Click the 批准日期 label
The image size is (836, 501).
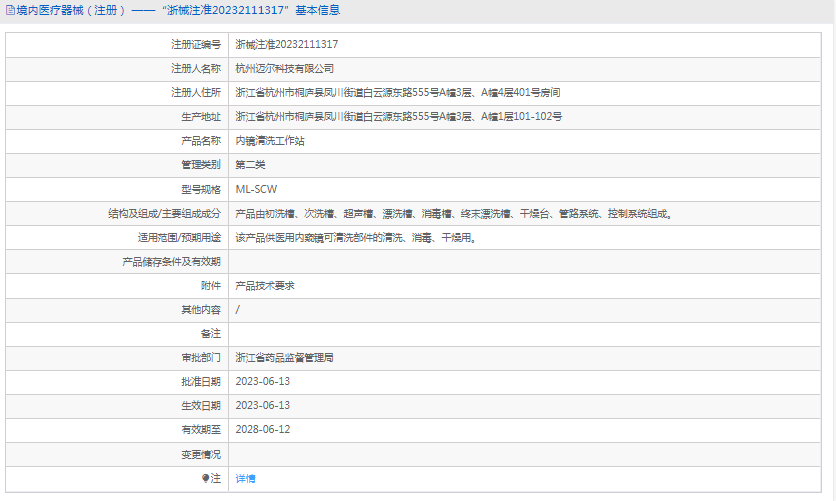pyautogui.click(x=201, y=382)
